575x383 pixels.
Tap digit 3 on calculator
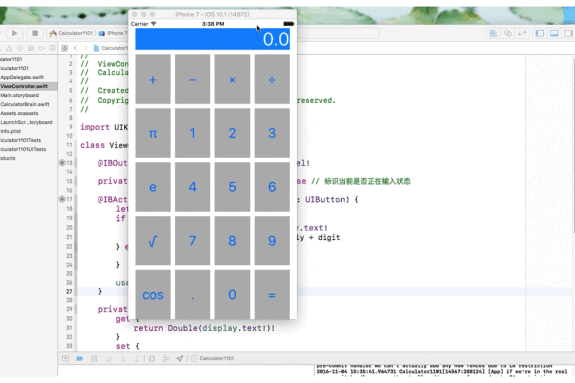point(272,133)
